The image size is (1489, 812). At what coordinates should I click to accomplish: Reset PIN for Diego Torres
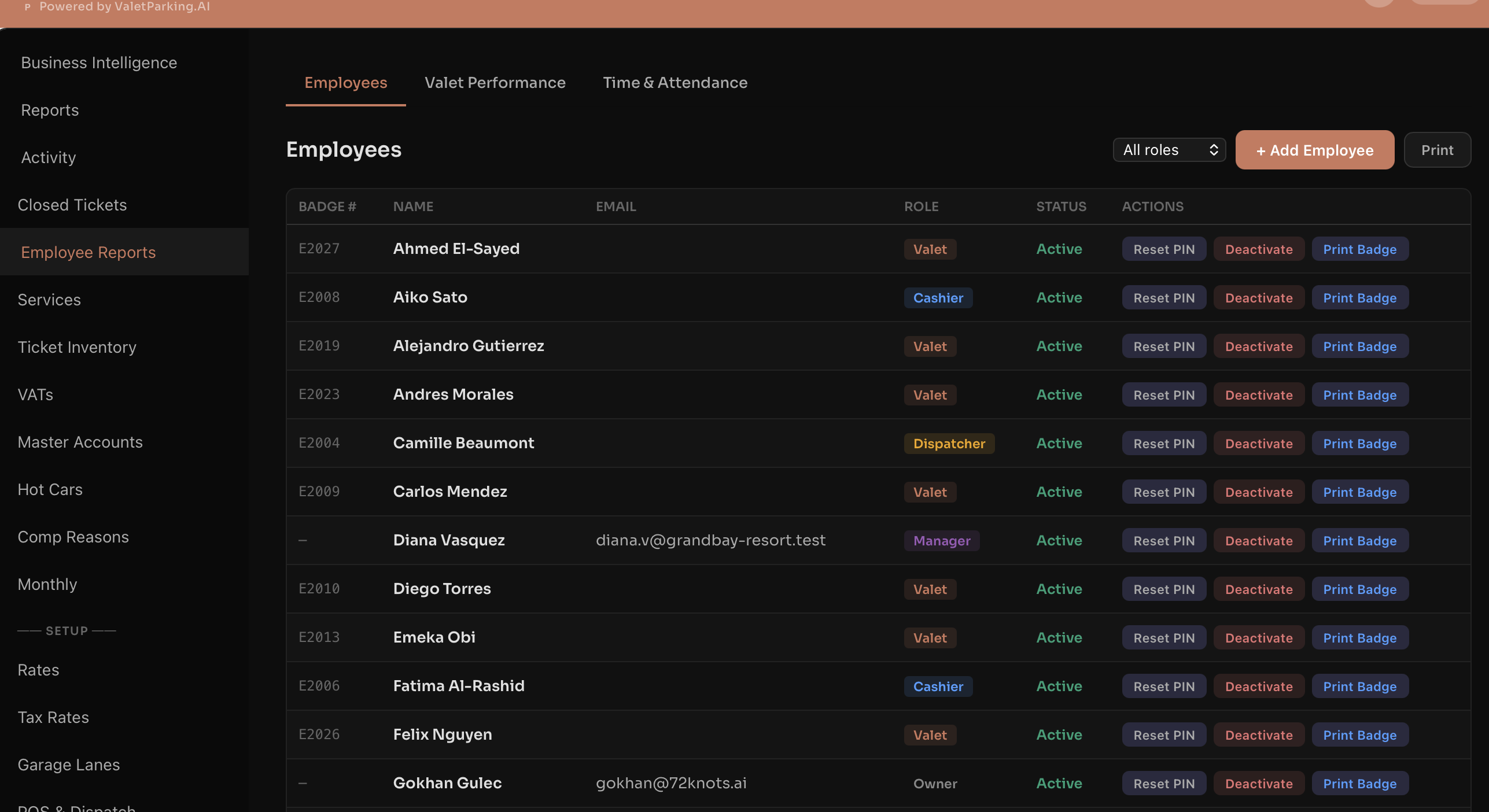pos(1164,589)
